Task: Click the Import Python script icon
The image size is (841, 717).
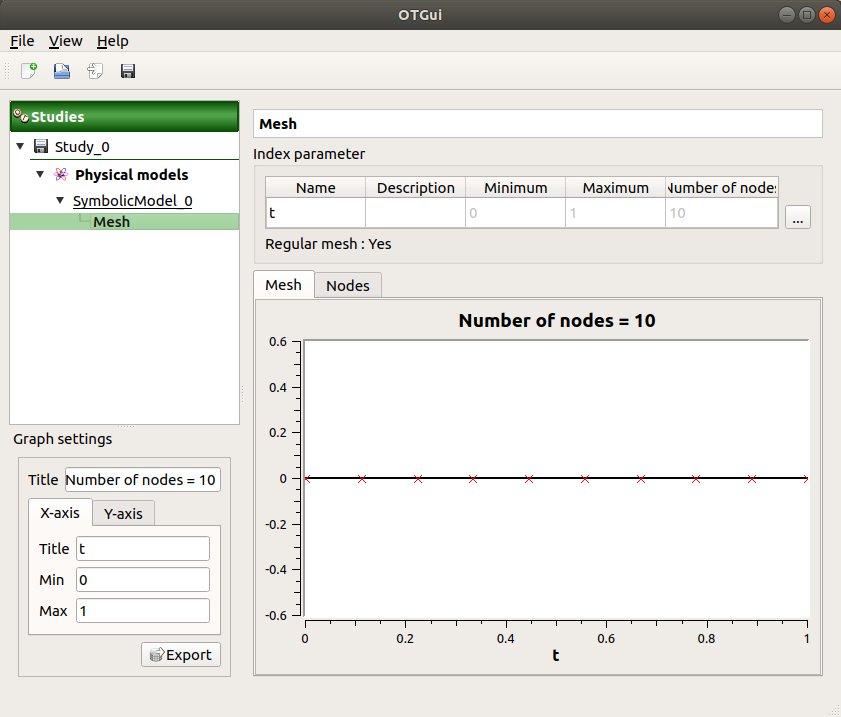Action: (x=95, y=71)
